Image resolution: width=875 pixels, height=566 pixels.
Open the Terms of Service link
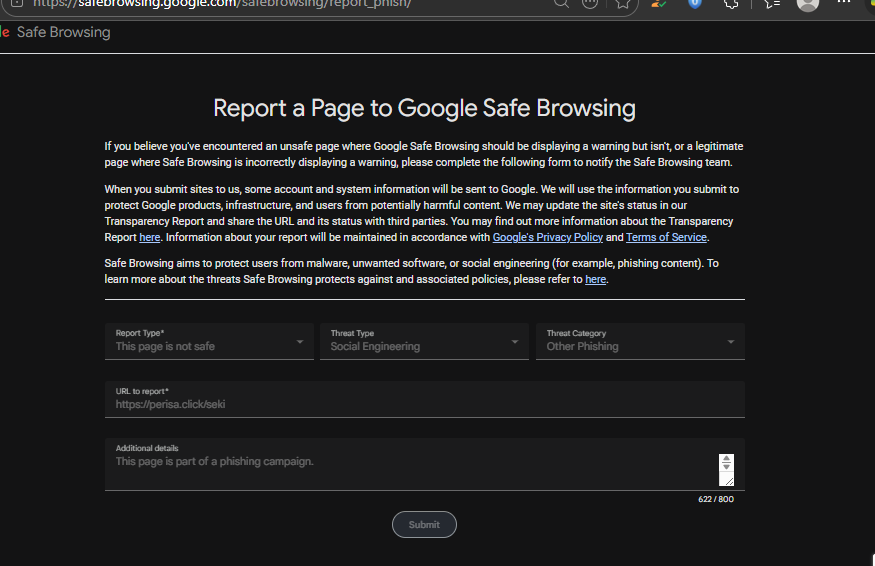point(666,237)
